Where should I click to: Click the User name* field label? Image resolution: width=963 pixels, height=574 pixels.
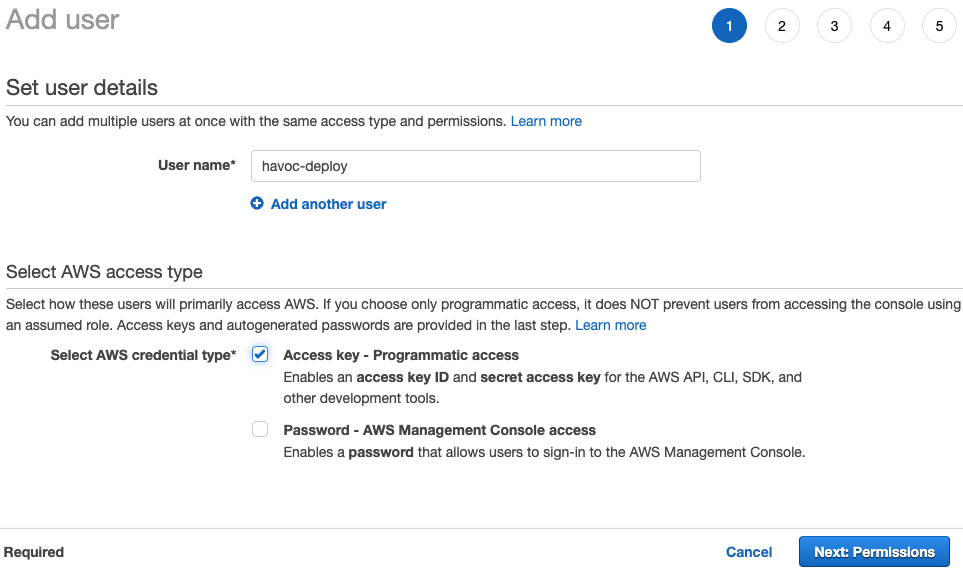tap(197, 166)
